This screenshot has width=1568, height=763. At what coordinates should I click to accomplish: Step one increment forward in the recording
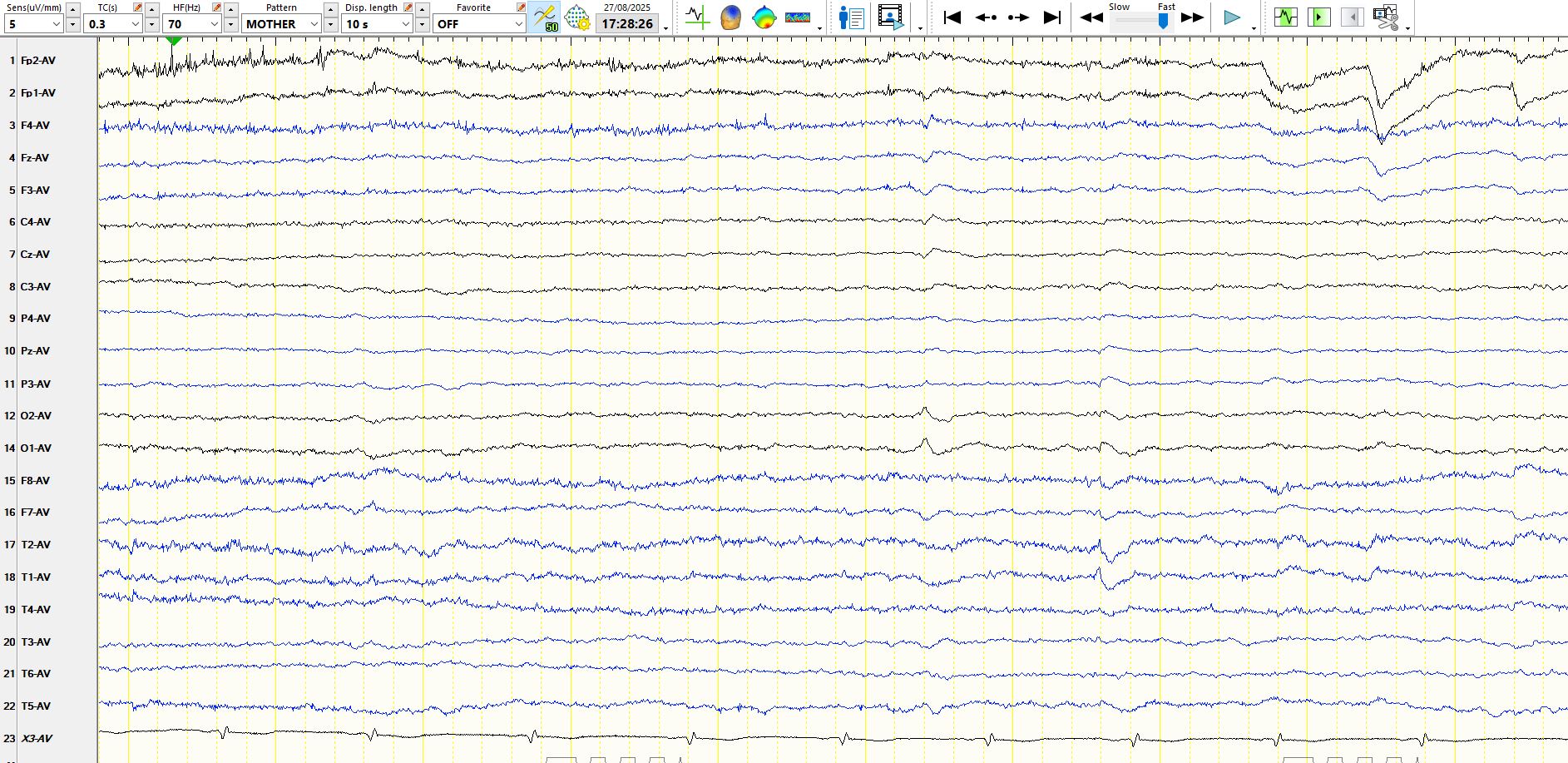[x=1018, y=17]
